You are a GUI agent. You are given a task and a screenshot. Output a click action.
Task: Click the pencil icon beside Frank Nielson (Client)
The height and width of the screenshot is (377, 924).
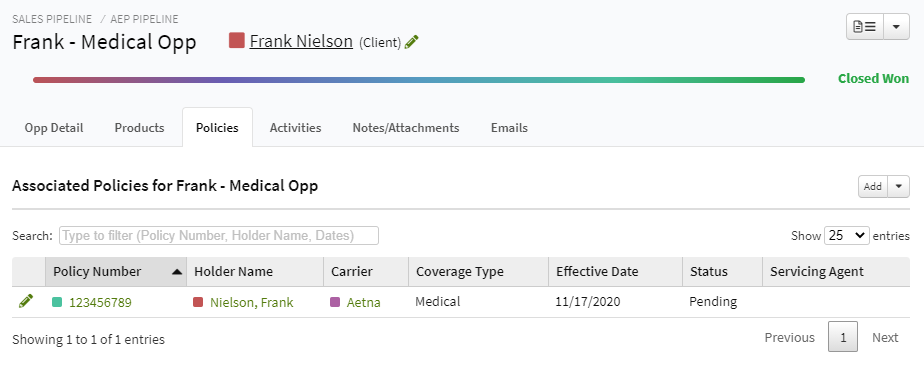point(412,42)
